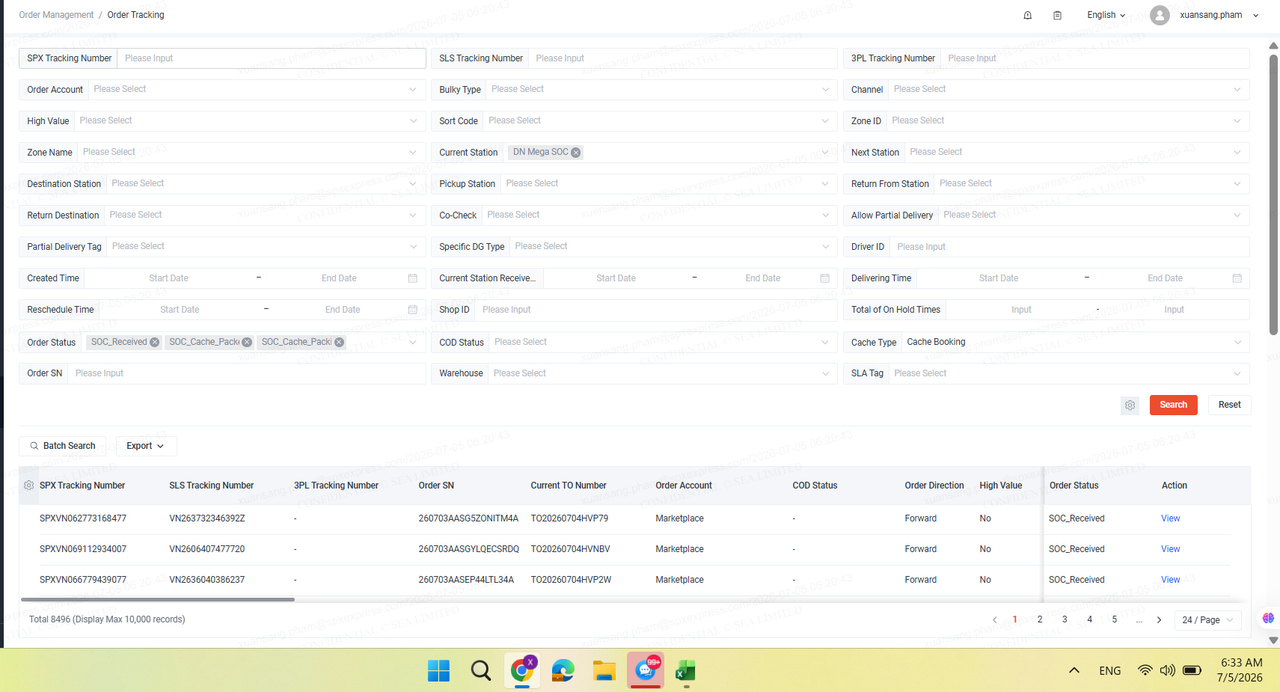Remove the first SOC_Cache_Packi status tag

pos(247,342)
